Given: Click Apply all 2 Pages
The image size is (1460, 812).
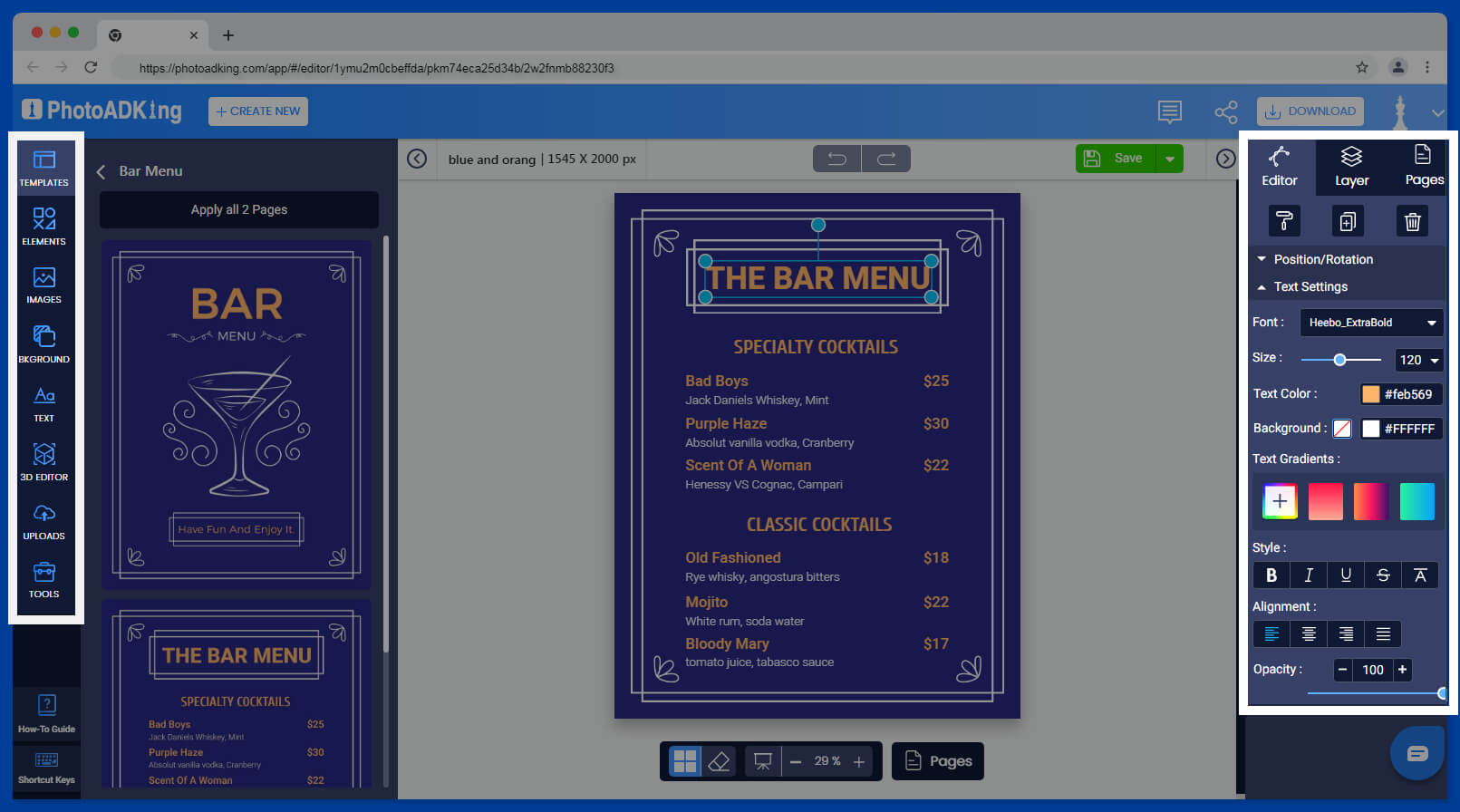Looking at the screenshot, I should [239, 209].
